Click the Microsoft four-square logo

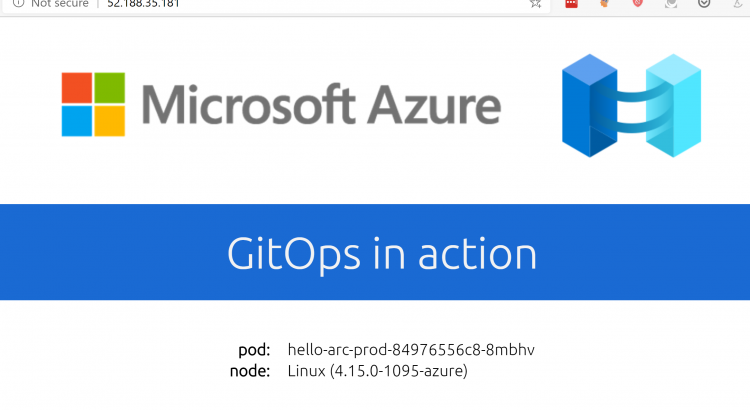(93, 104)
